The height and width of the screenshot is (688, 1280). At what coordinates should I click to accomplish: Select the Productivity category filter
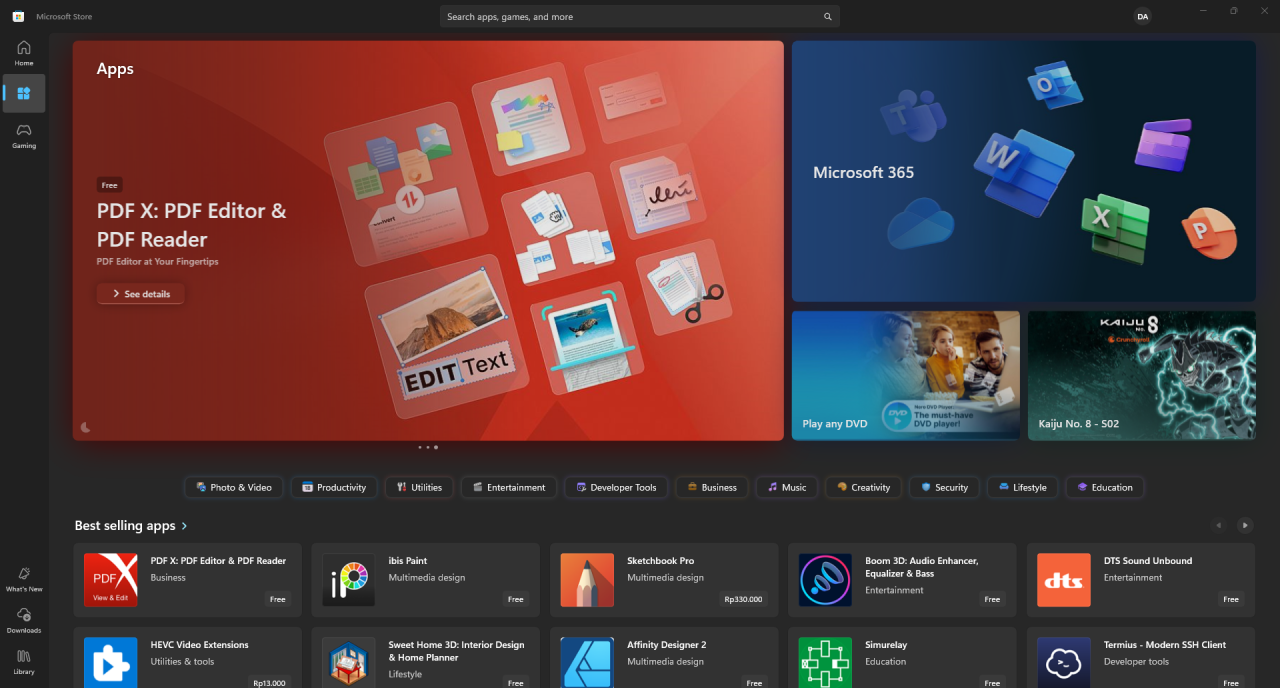pyautogui.click(x=334, y=487)
